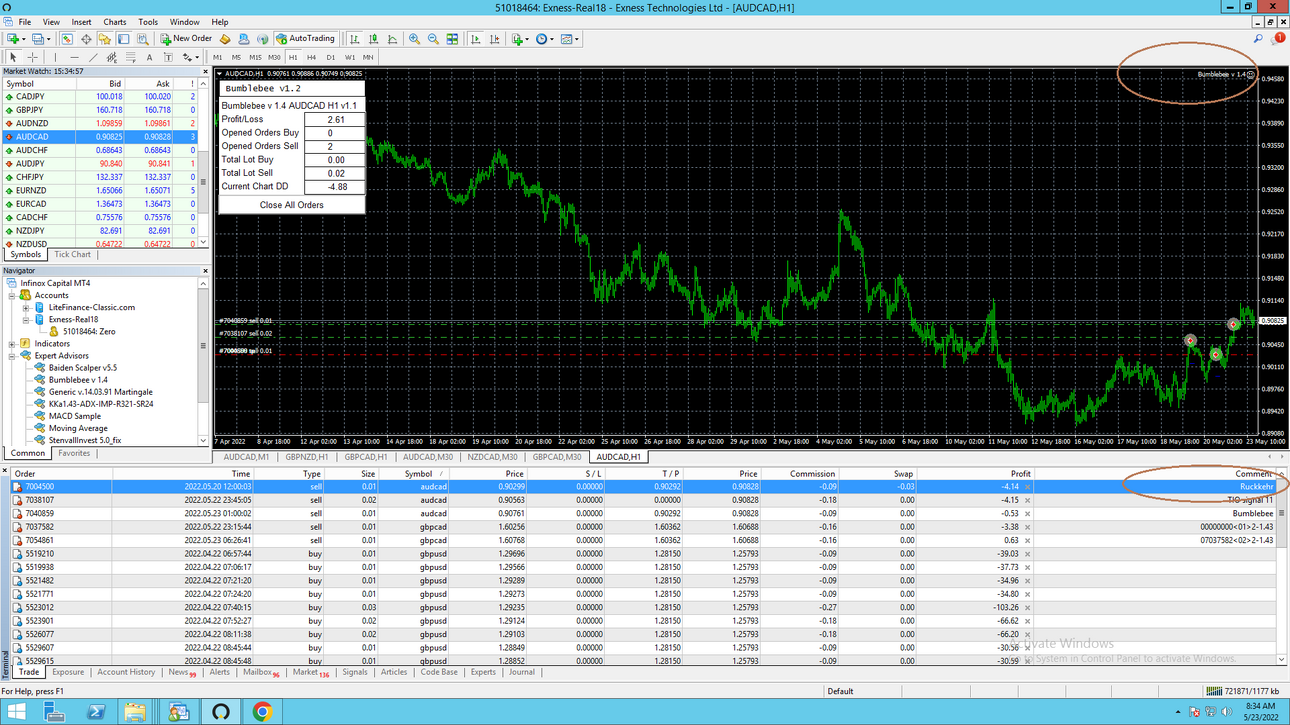Open MetaEditor yellow book icon
The image size is (1290, 725).
(225, 39)
